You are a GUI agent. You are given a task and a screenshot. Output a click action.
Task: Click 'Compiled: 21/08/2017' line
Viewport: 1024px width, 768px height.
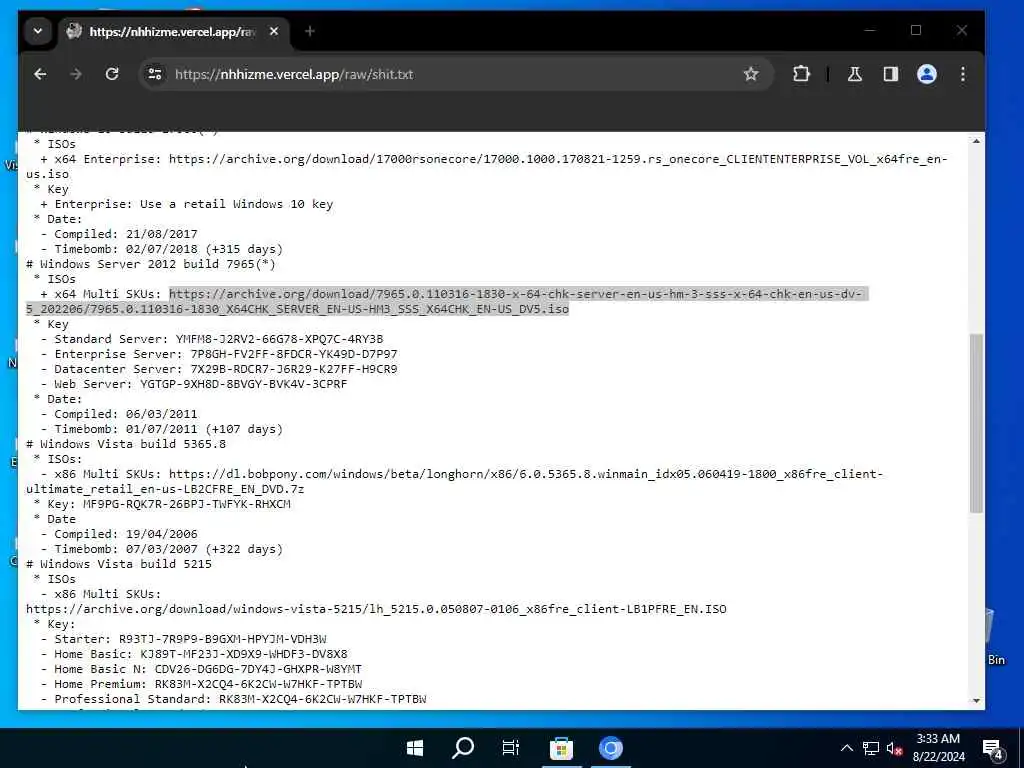coord(119,234)
